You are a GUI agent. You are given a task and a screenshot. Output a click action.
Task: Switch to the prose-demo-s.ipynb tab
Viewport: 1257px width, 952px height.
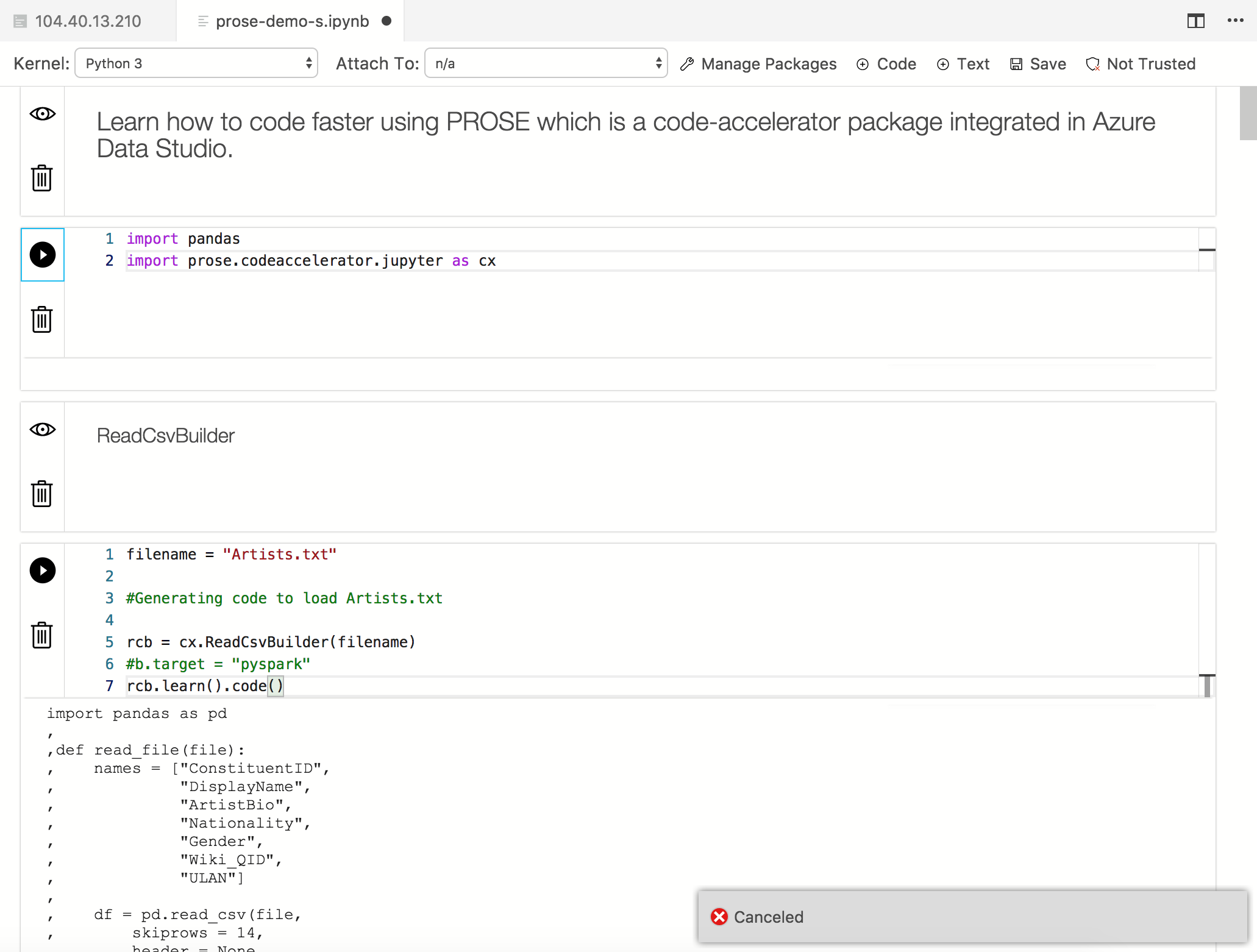tap(293, 20)
